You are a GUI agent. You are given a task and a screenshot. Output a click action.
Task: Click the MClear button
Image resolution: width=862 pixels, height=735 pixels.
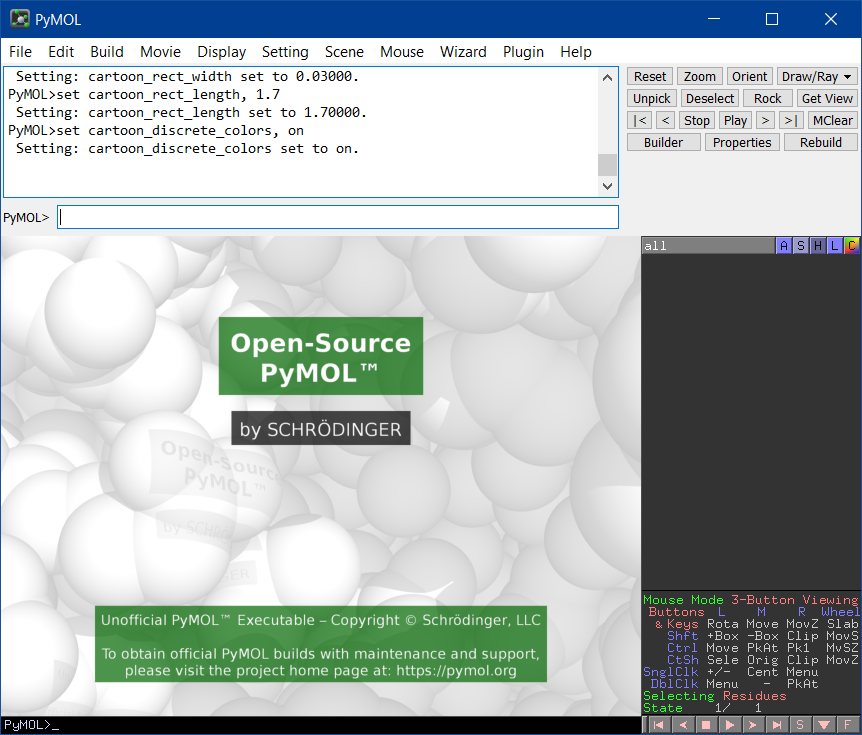[832, 120]
